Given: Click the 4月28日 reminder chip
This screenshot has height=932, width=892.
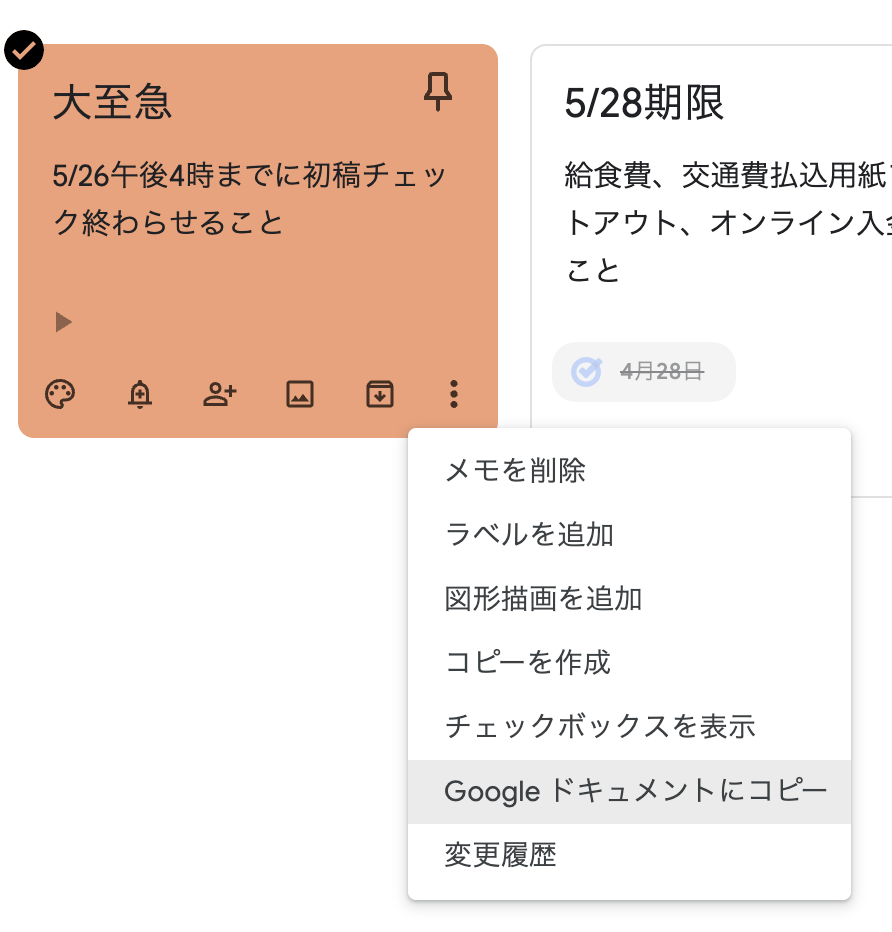Looking at the screenshot, I should 644,371.
